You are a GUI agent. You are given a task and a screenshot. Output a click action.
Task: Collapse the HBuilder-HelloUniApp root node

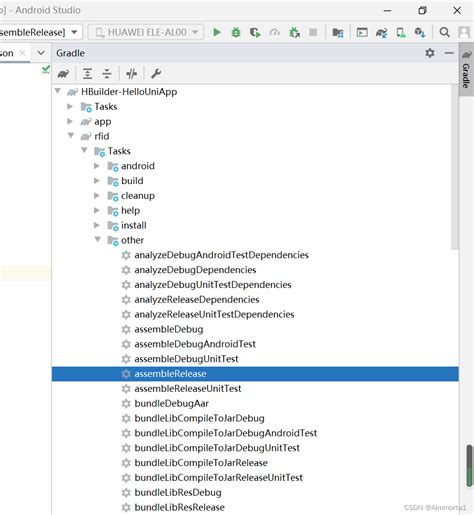pos(58,91)
